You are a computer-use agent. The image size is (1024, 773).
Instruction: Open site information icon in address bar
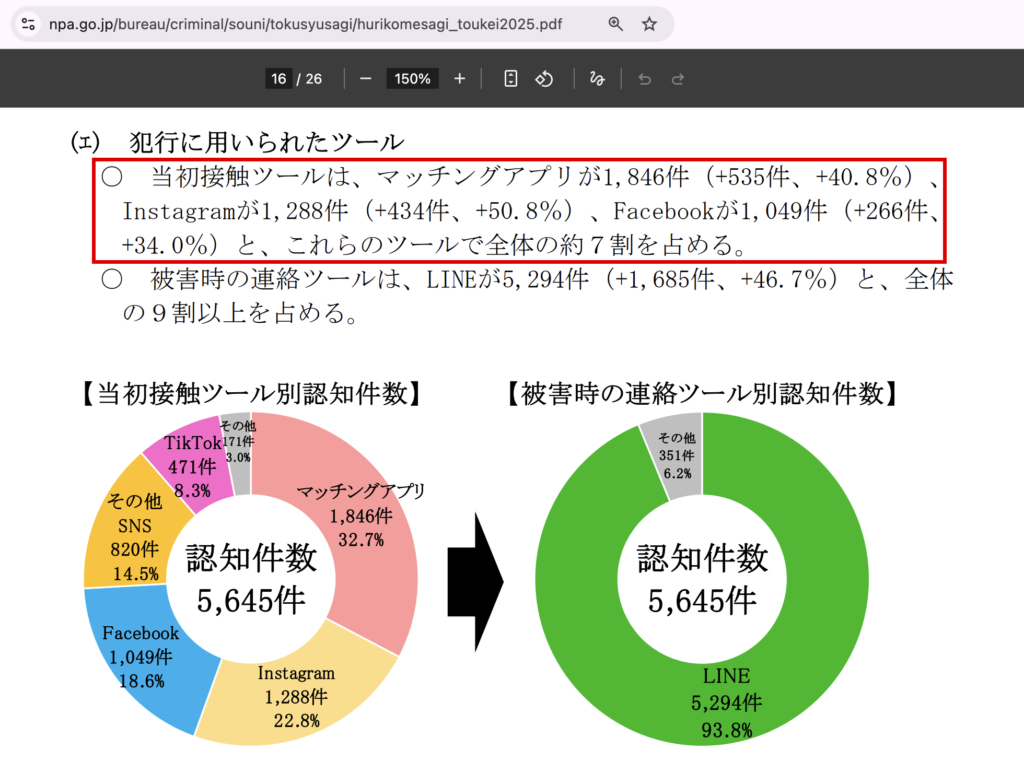tap(28, 24)
